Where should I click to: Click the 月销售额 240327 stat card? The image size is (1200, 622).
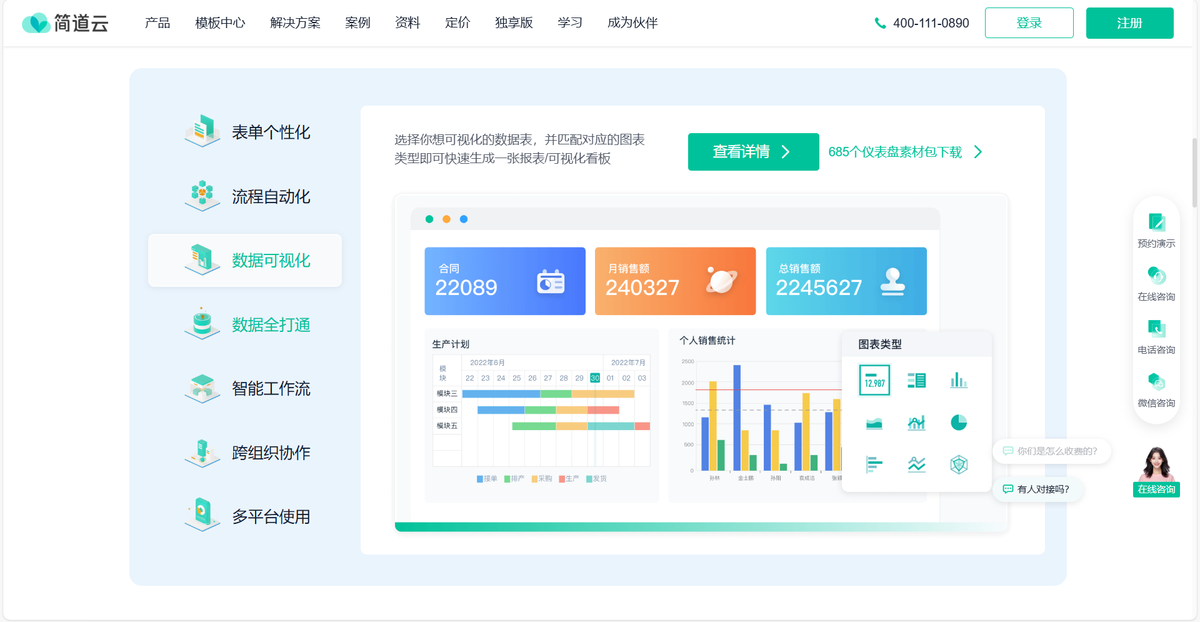(676, 282)
